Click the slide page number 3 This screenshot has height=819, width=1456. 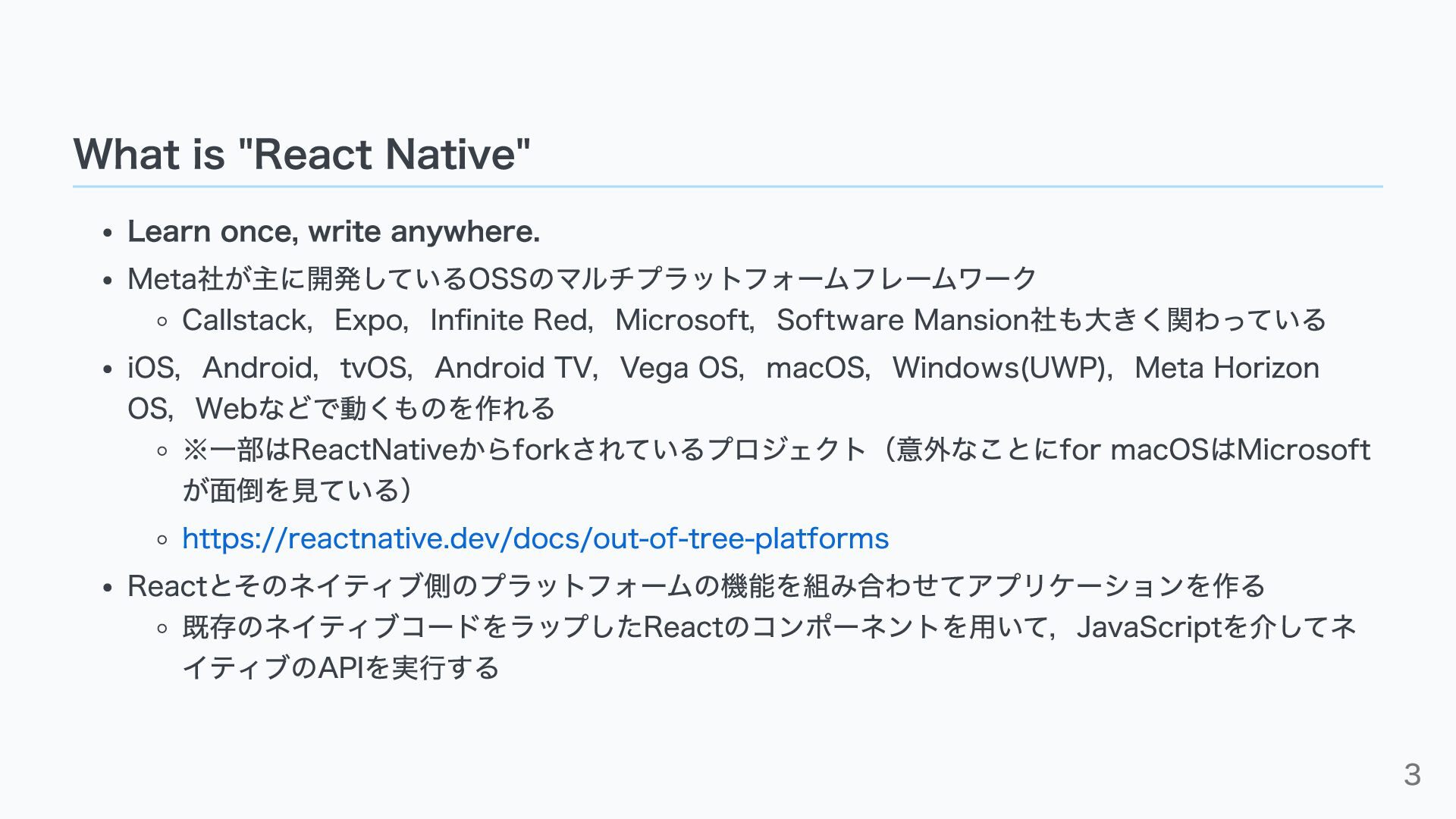pyautogui.click(x=1411, y=774)
